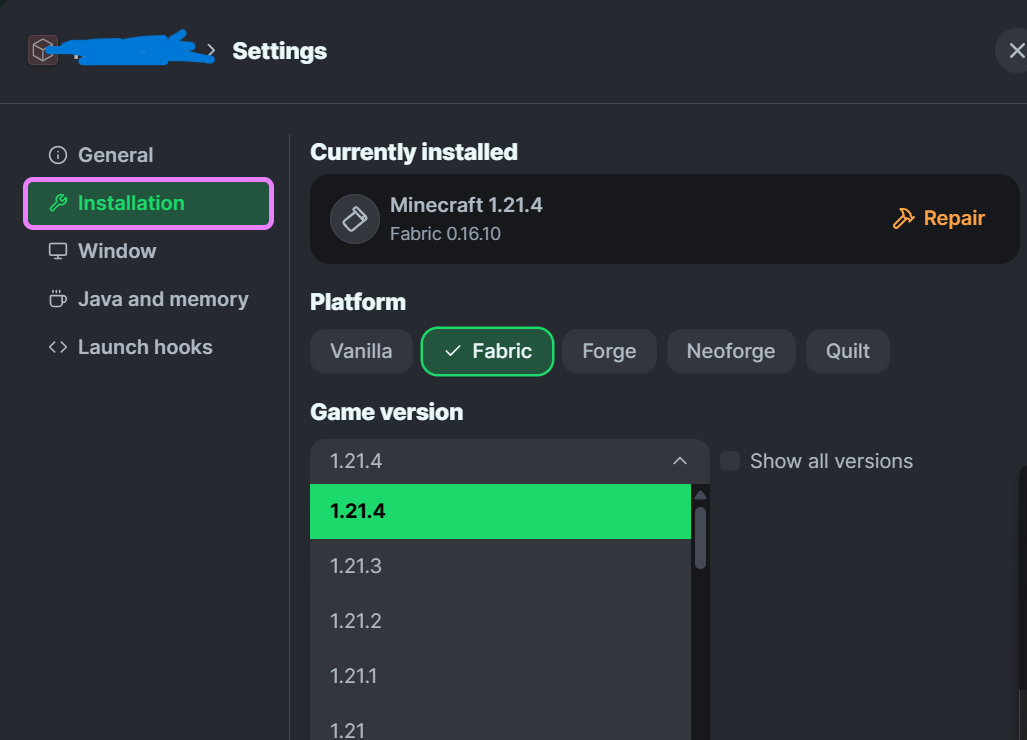This screenshot has width=1027, height=740.
Task: Open the Installation settings tab
Action: (149, 203)
